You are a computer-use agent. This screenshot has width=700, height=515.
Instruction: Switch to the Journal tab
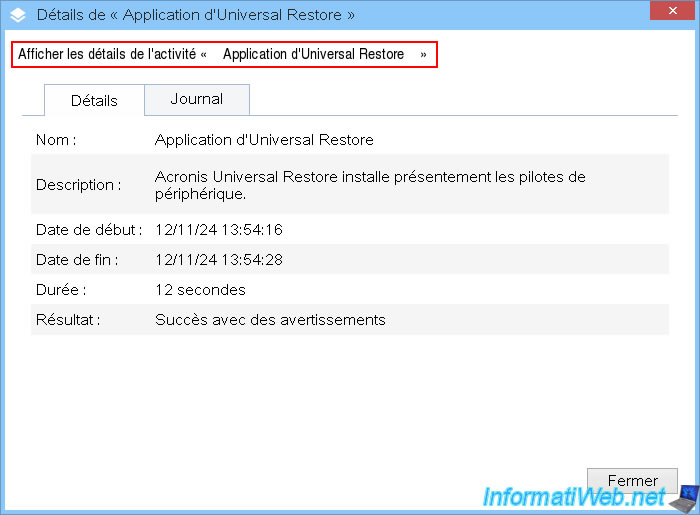(197, 99)
